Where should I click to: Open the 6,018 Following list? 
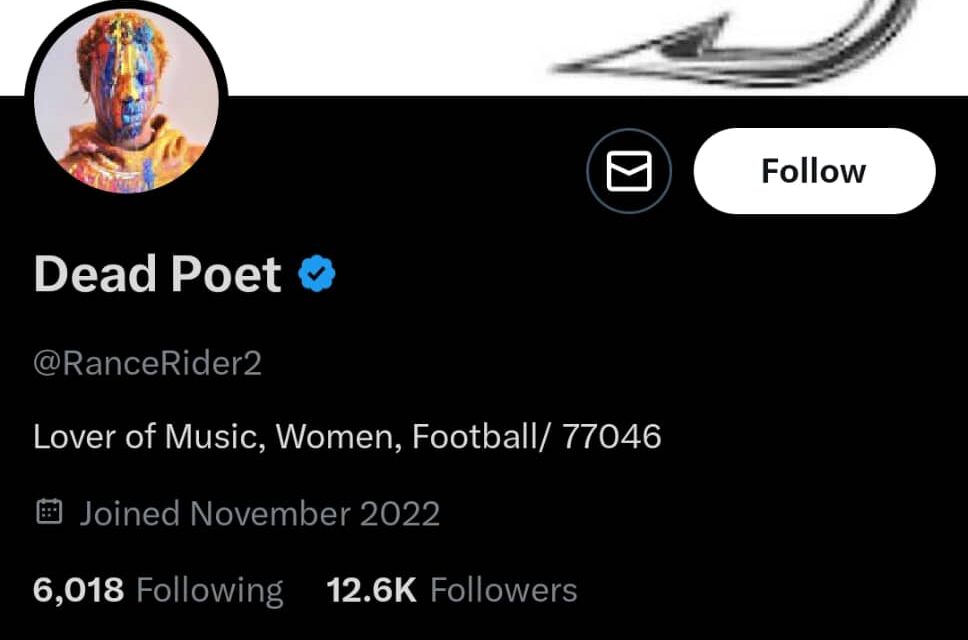coord(158,590)
